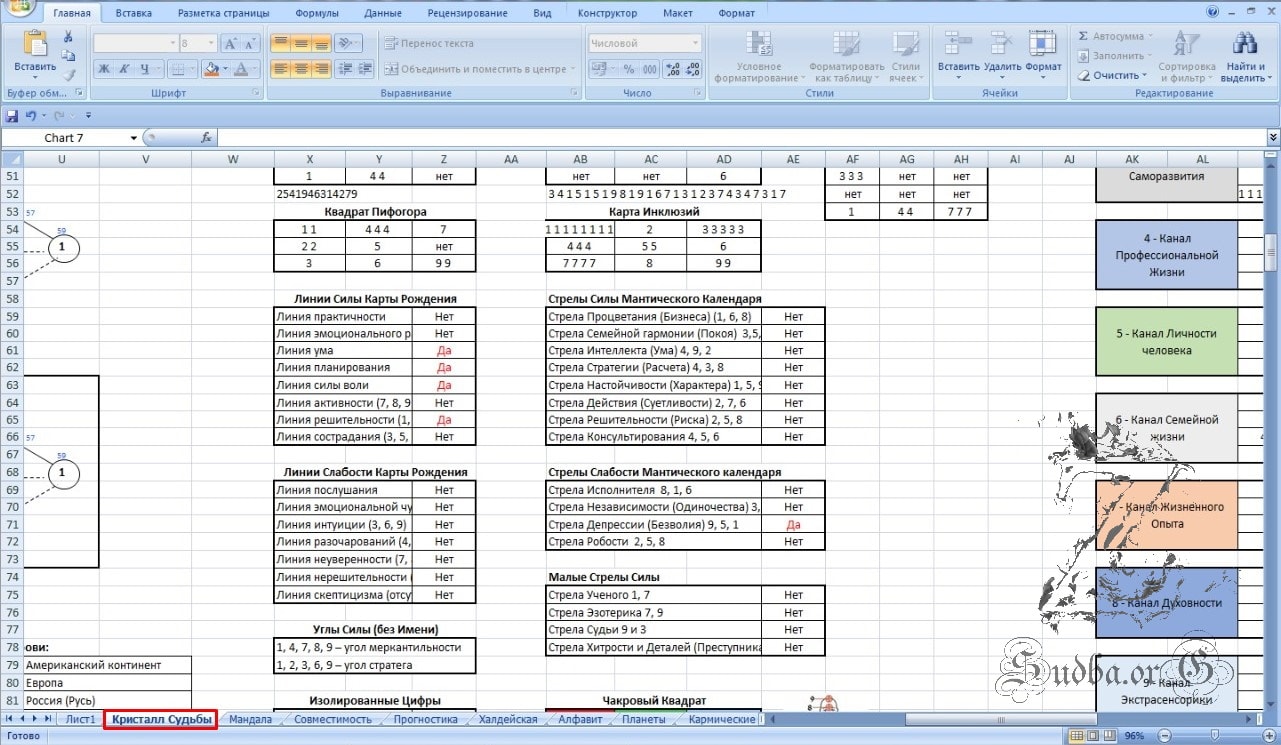Open the Help question mark icon

[1213, 12]
